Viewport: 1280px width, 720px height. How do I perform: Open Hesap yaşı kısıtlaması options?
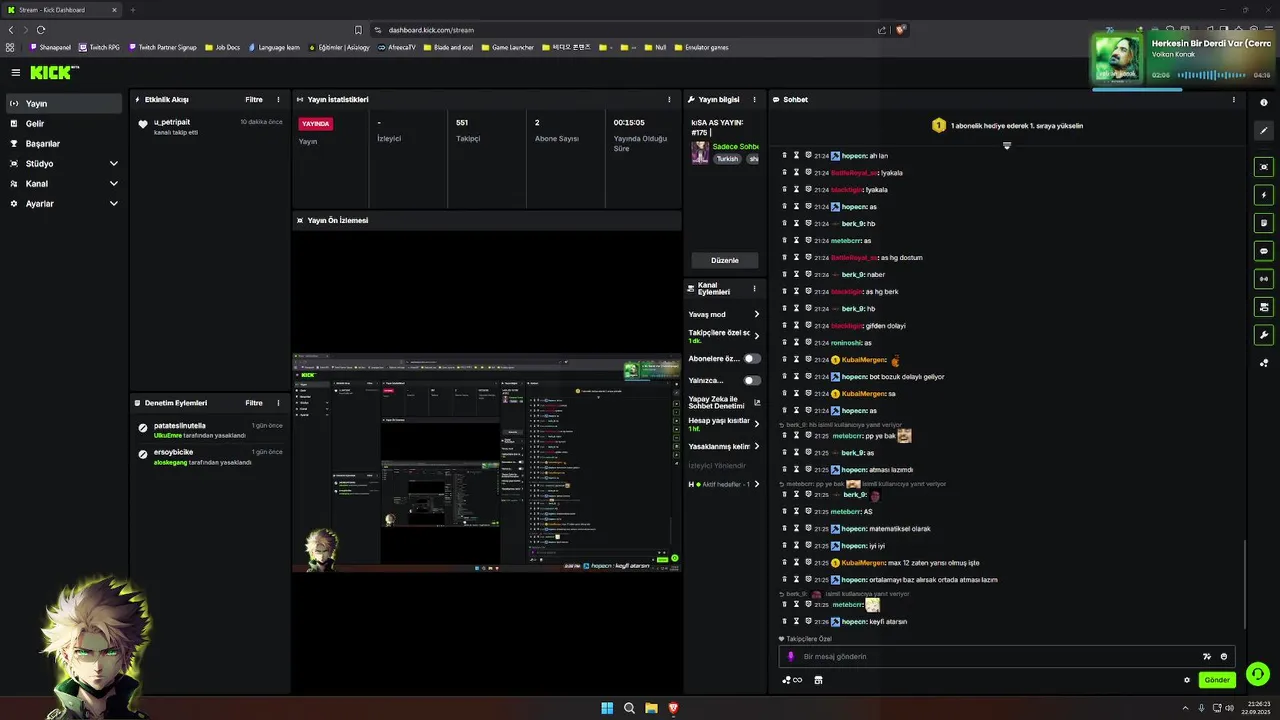pos(724,424)
